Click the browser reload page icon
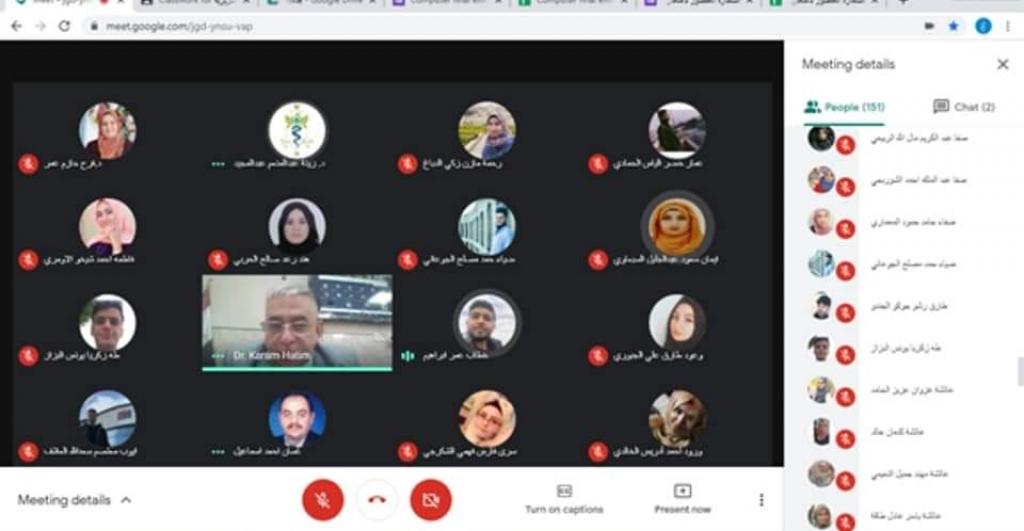Viewport: 1024px width, 531px height. point(64,26)
